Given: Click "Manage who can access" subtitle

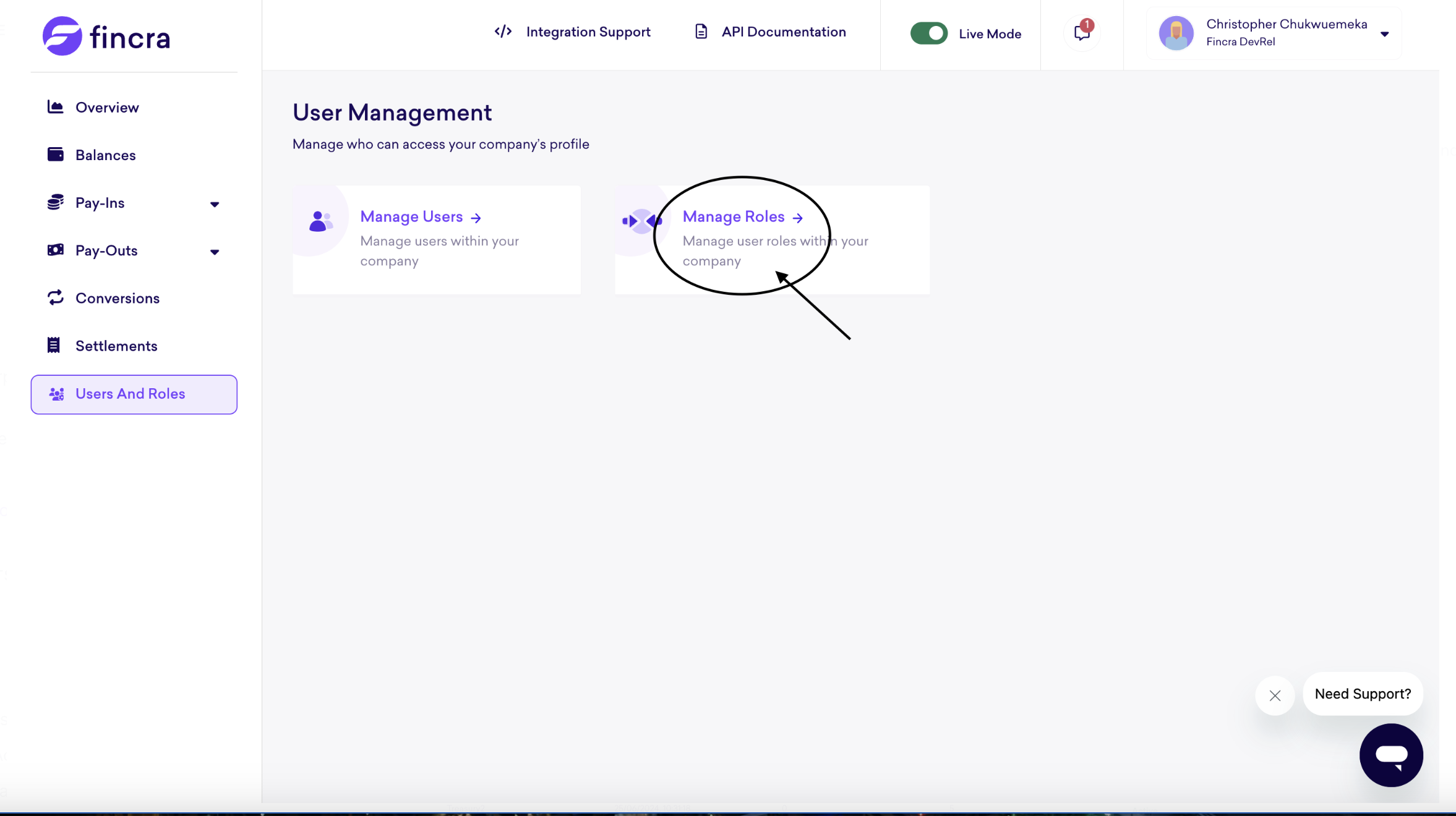Looking at the screenshot, I should click(441, 144).
